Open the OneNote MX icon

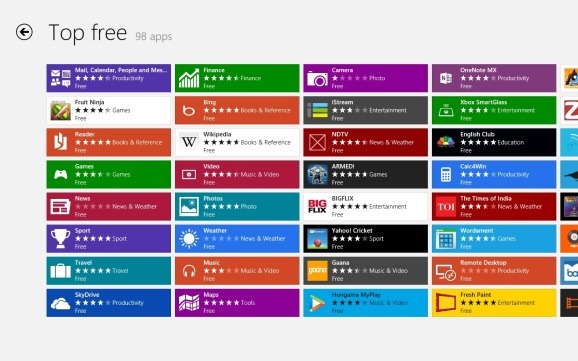446,78
